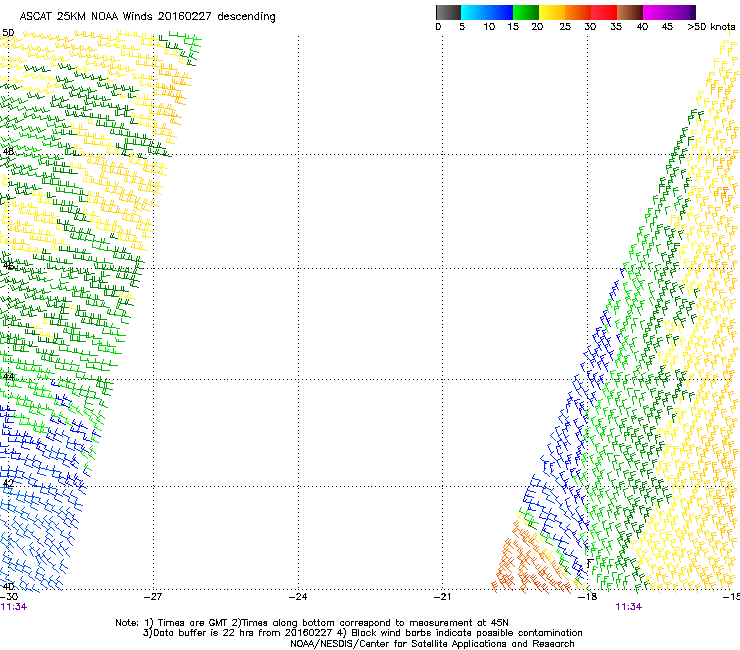Click the lone black wind barb near -18
740x650 pixels.
tap(590, 563)
